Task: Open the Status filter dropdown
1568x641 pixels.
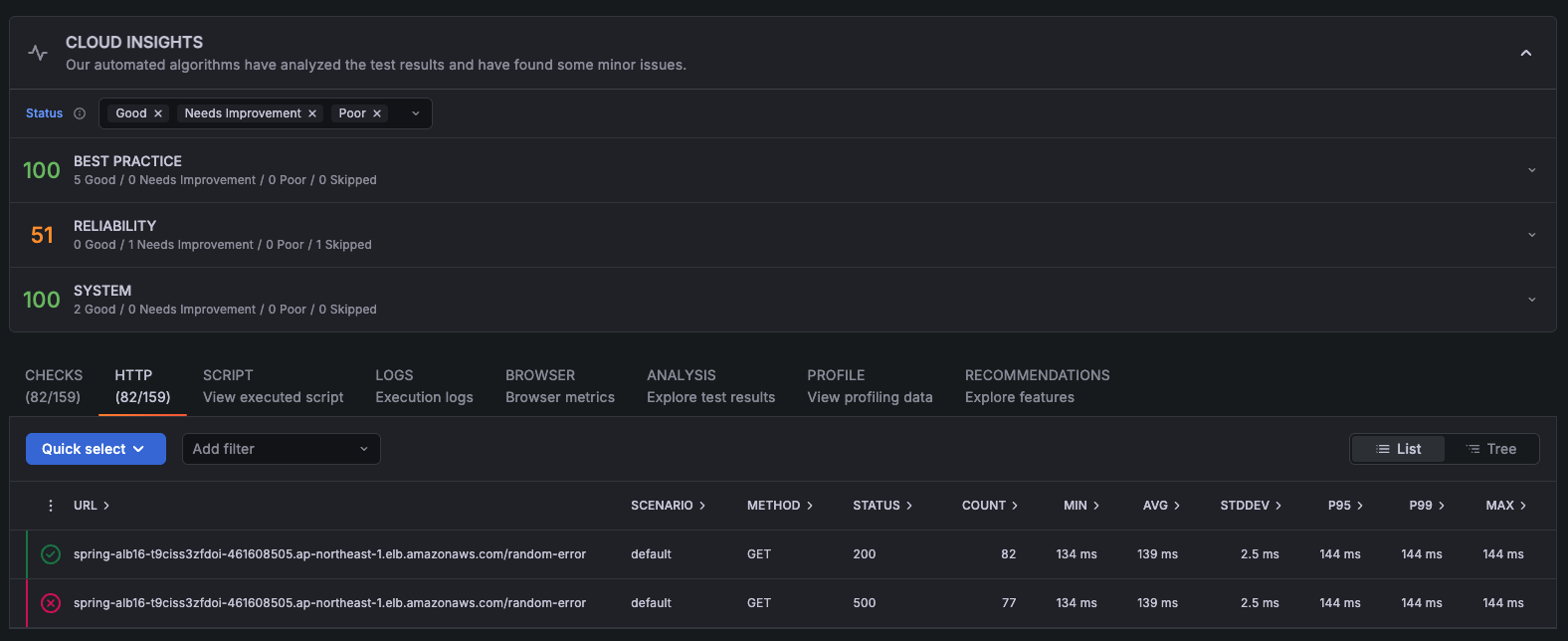Action: (416, 113)
